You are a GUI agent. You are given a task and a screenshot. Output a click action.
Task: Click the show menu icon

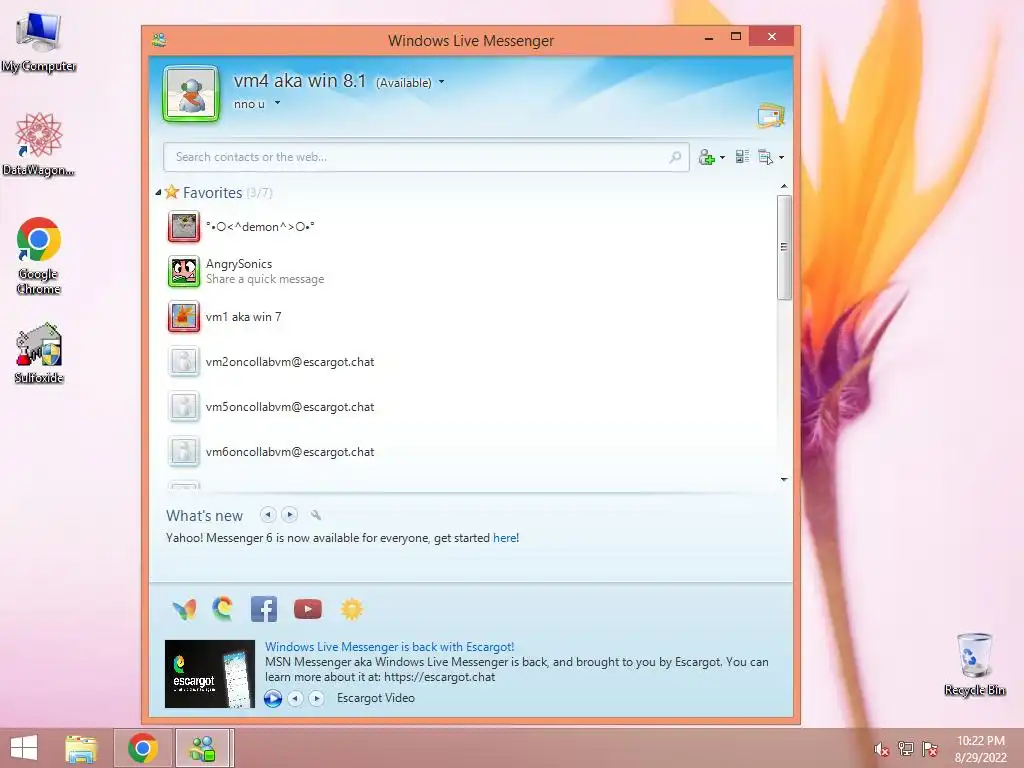tap(765, 157)
